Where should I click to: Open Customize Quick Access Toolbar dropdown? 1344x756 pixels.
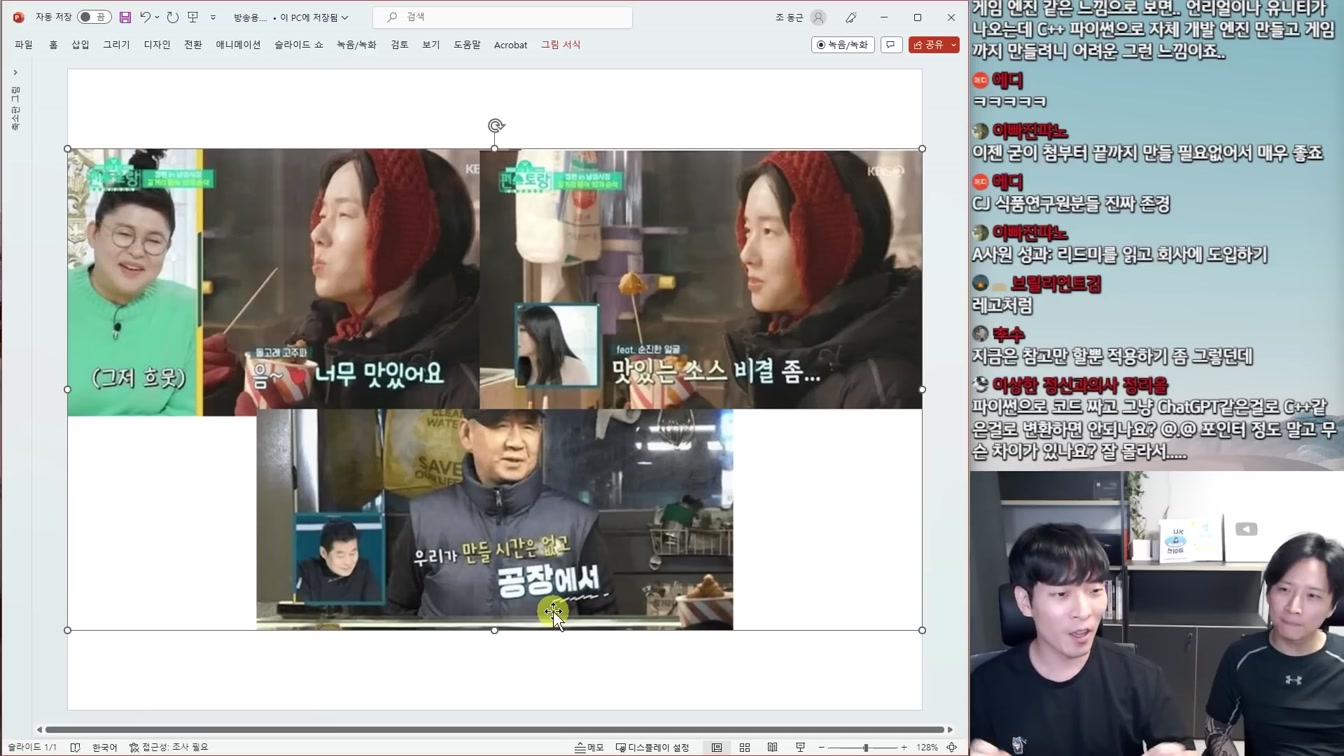[x=213, y=17]
